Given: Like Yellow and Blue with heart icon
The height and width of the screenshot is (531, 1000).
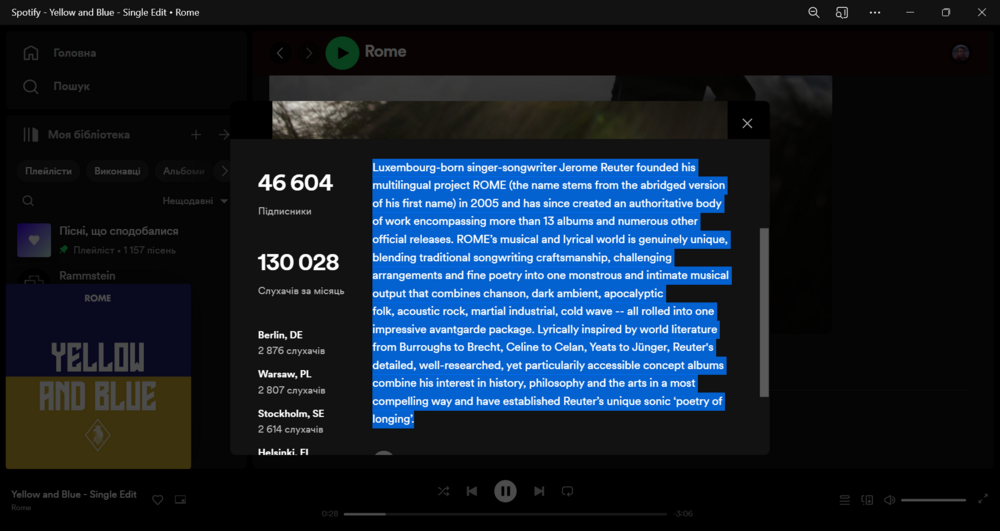Looking at the screenshot, I should point(158,500).
